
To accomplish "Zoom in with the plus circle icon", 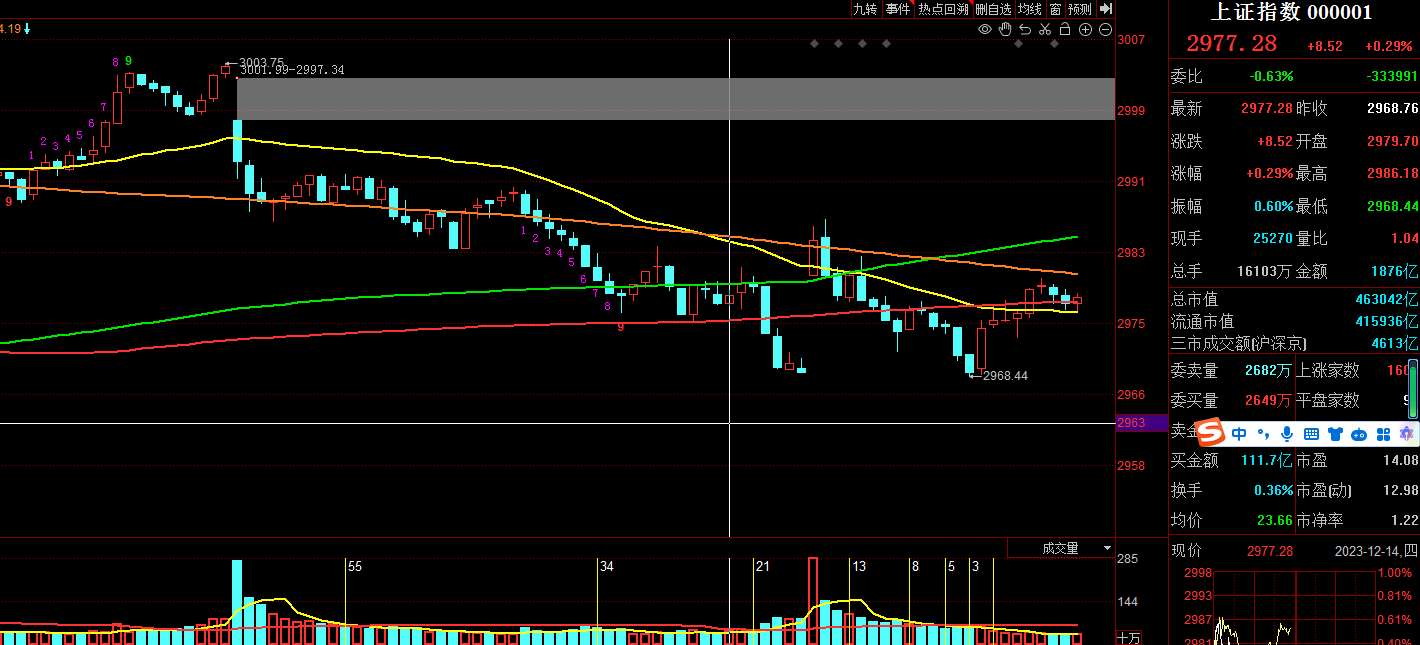I will pyautogui.click(x=1086, y=30).
